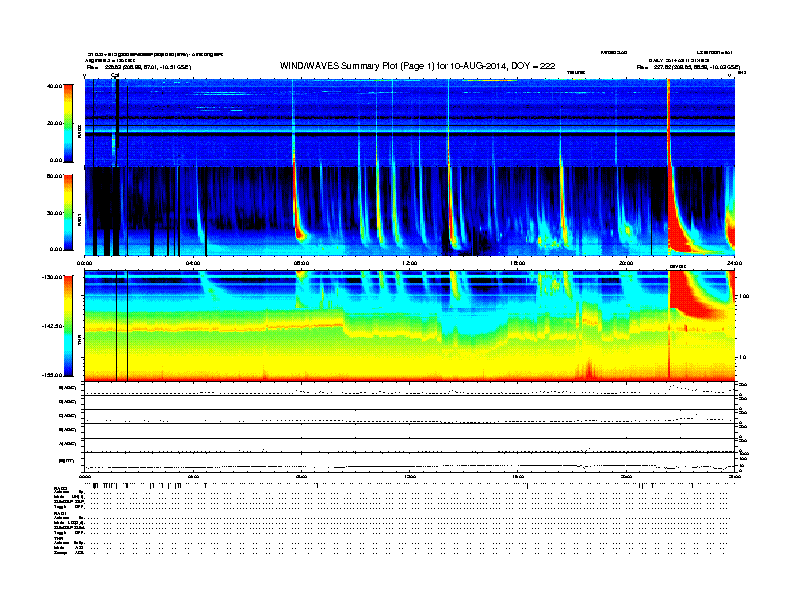Click the -130.00 label on the TNR scale

52,277
